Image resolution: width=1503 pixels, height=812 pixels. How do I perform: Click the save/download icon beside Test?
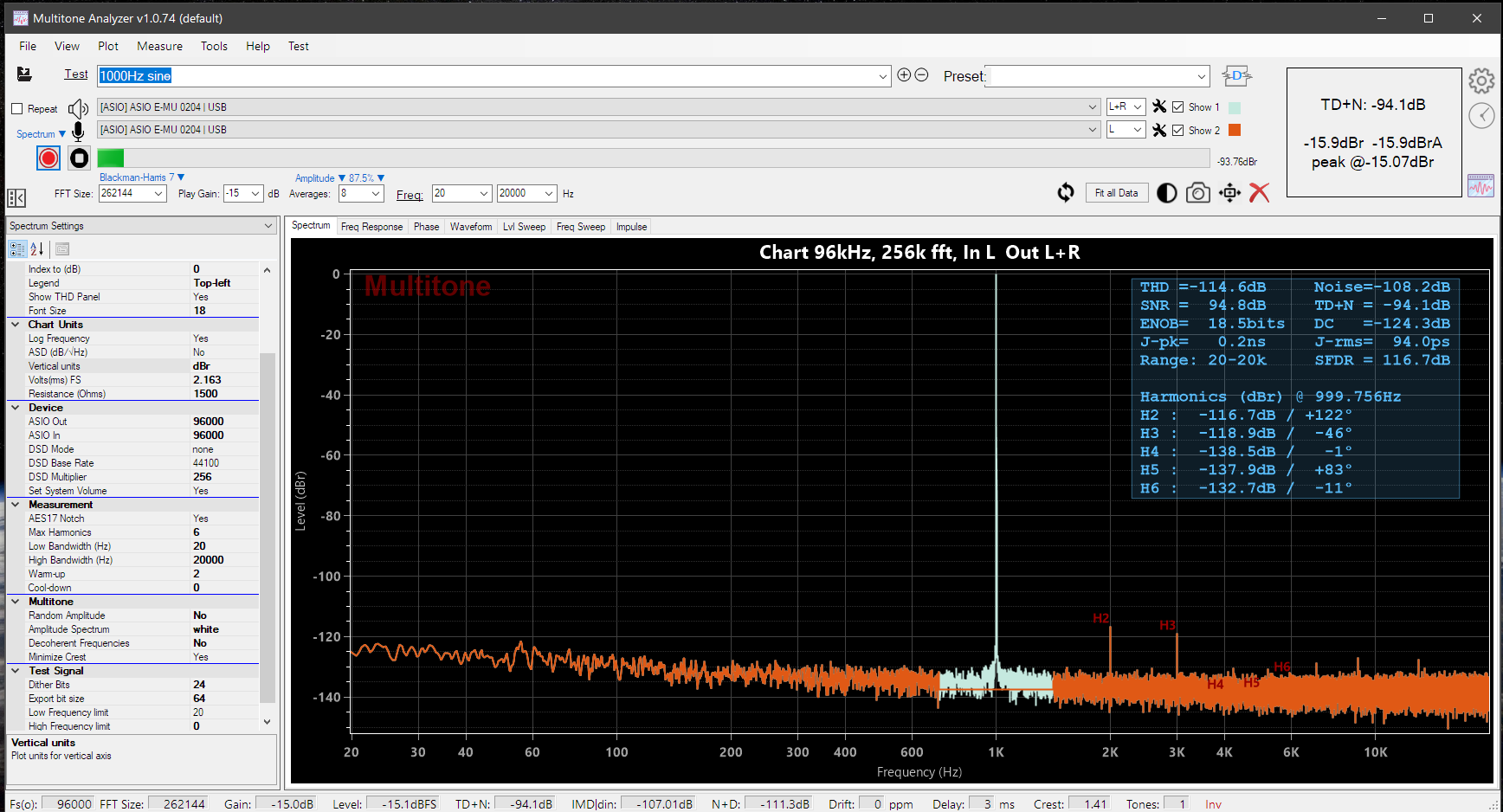click(24, 75)
